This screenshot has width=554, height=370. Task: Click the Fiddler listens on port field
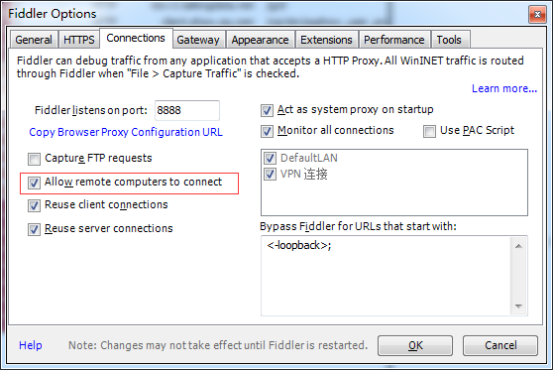point(187,110)
